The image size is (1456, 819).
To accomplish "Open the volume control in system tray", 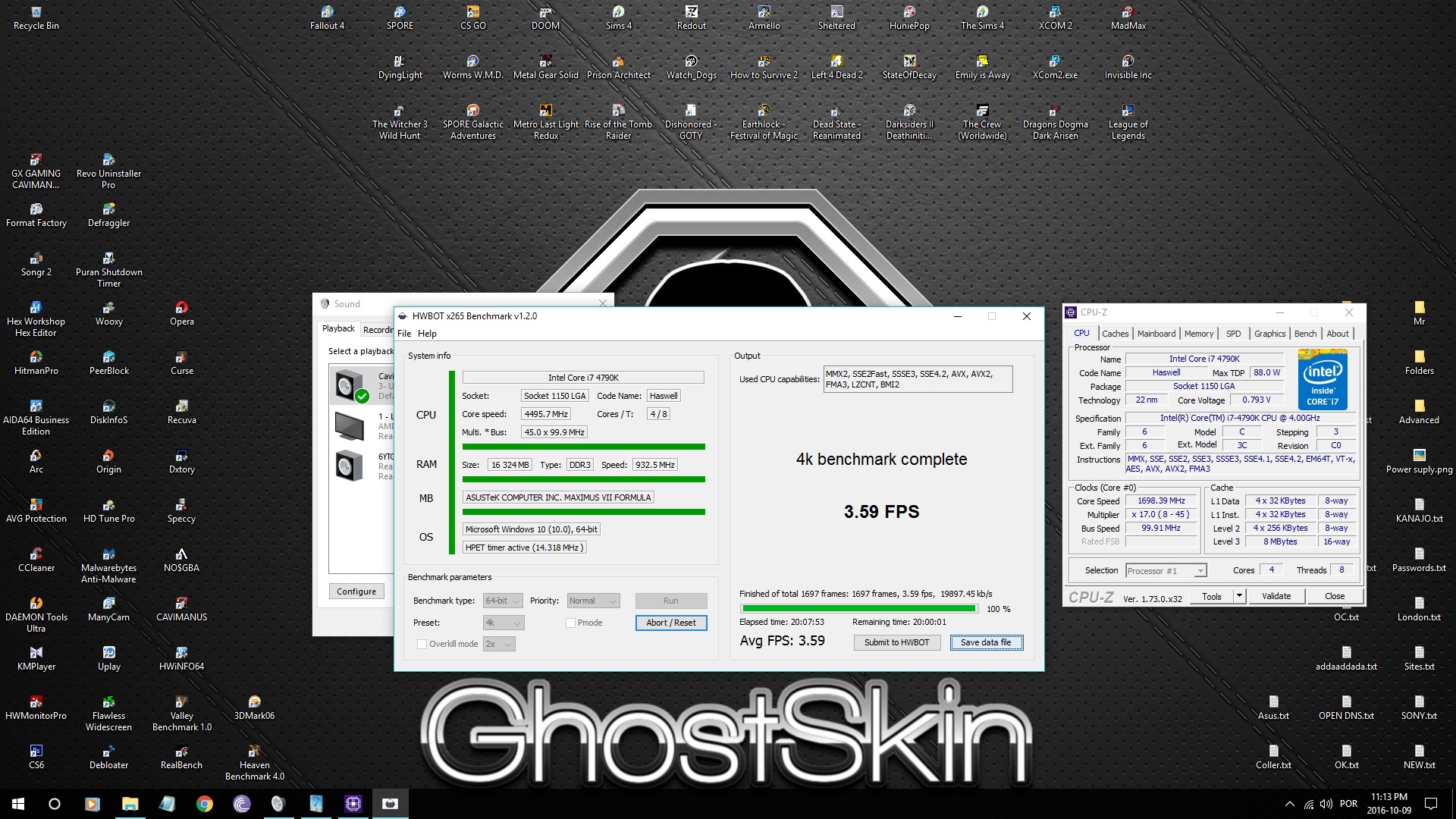I will pyautogui.click(x=1326, y=804).
